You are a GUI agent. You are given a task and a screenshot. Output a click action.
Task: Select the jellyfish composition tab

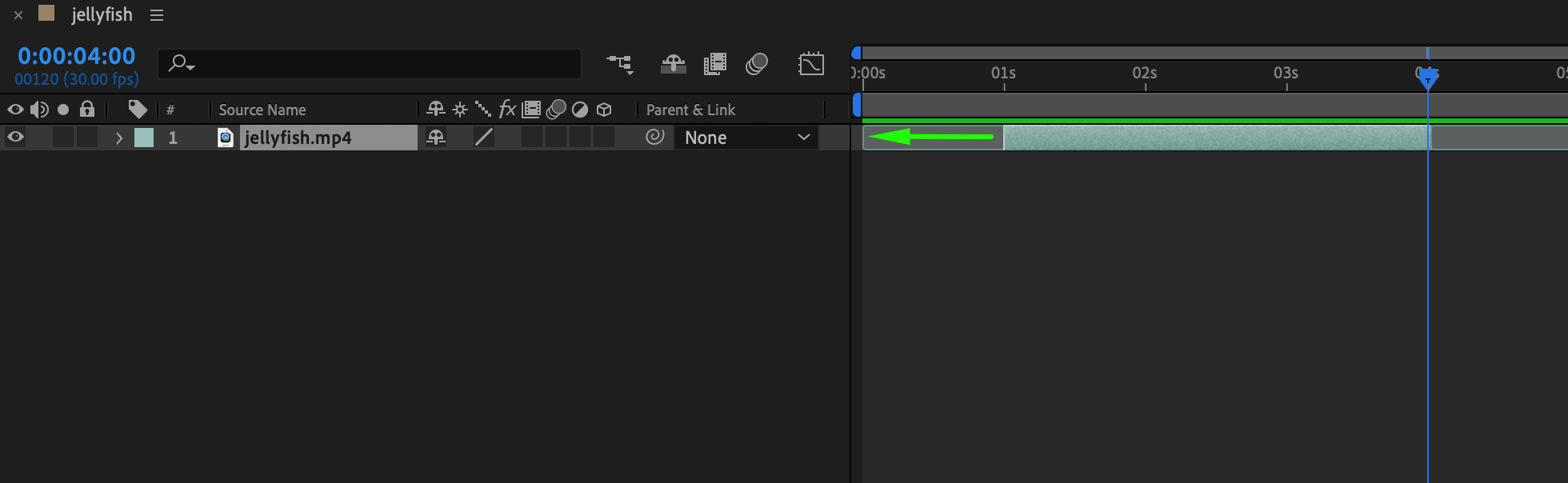[x=102, y=14]
